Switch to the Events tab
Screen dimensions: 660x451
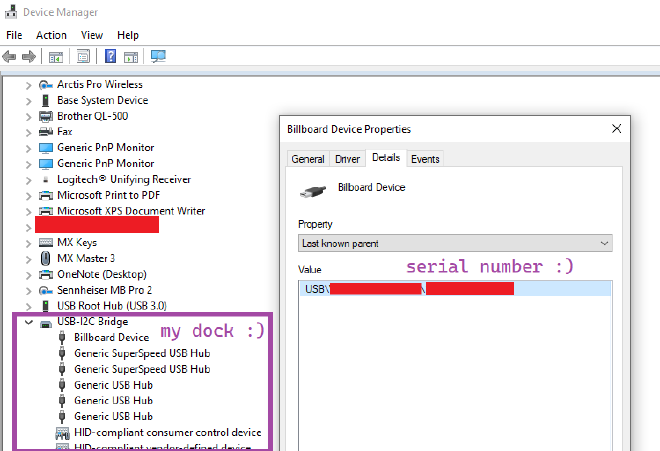click(x=425, y=159)
